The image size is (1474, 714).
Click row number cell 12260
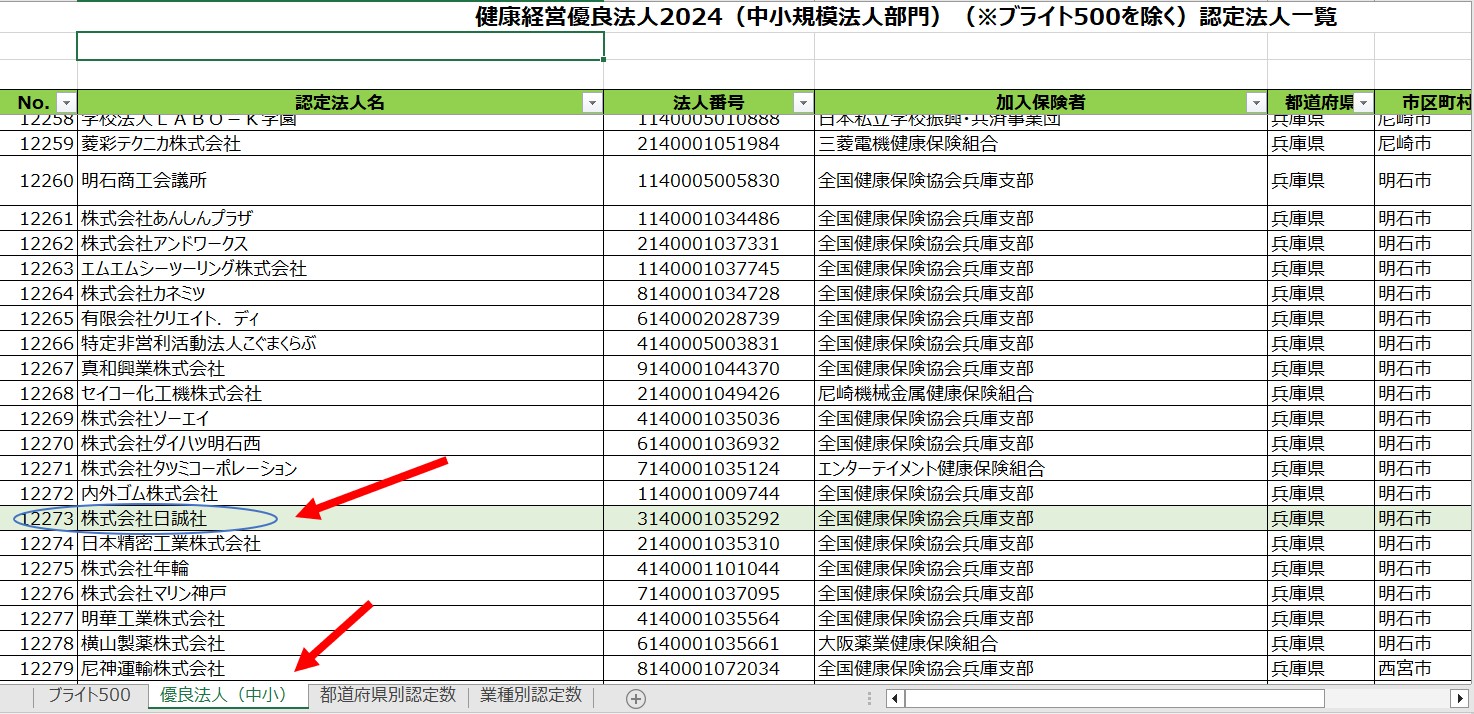[39, 181]
